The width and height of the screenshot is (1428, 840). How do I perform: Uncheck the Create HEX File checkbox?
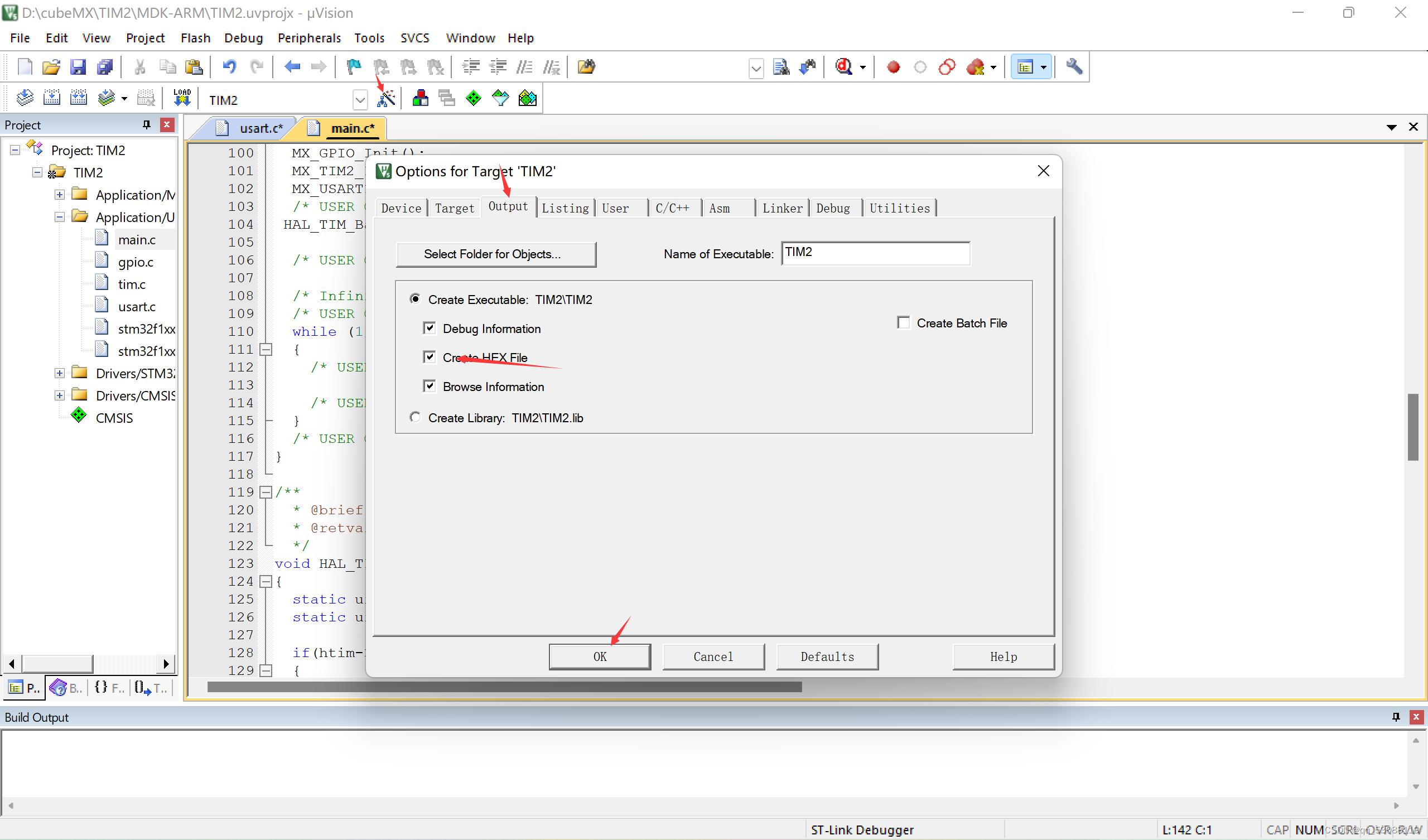[430, 357]
